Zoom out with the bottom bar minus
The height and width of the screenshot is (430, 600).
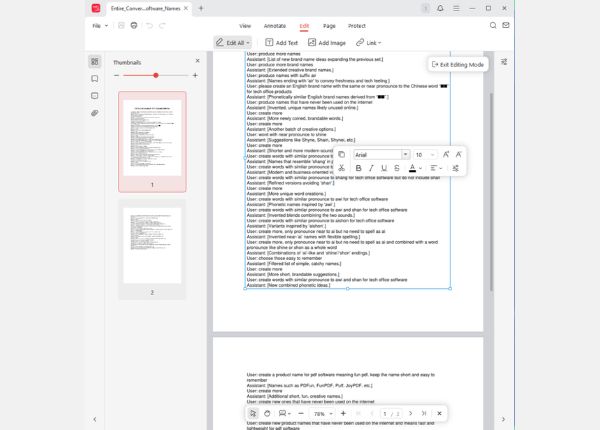tap(301, 413)
